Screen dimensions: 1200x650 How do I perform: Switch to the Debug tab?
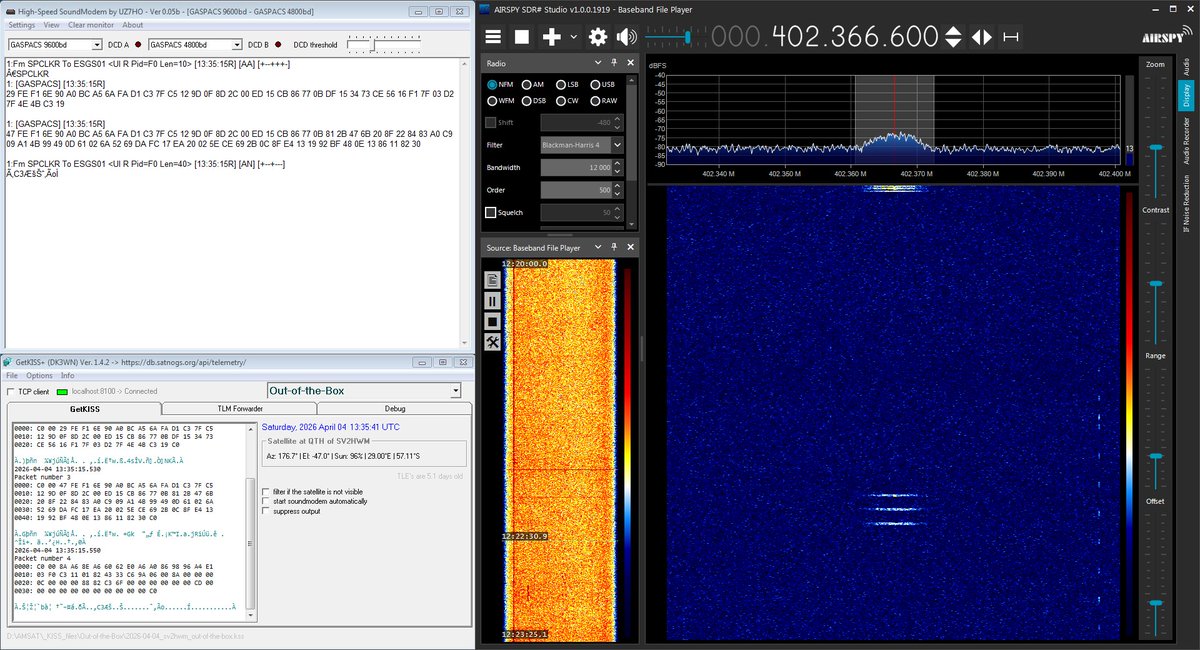point(395,409)
